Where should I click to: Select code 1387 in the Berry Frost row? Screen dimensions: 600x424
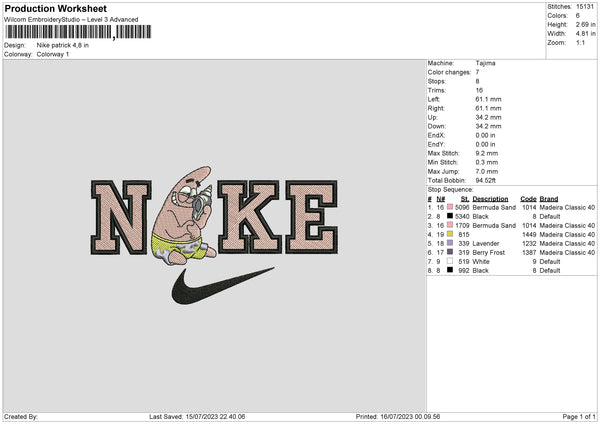(x=529, y=253)
